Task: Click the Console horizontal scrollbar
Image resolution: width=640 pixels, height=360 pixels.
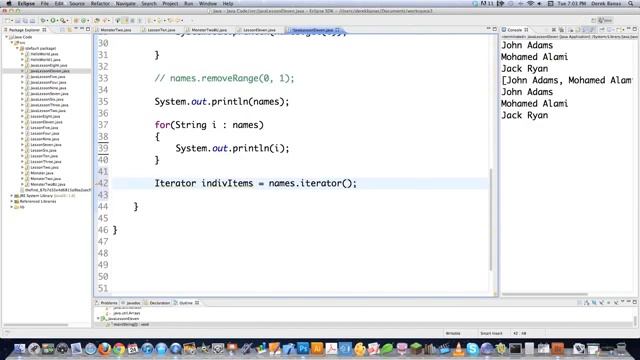Action: click(544, 294)
